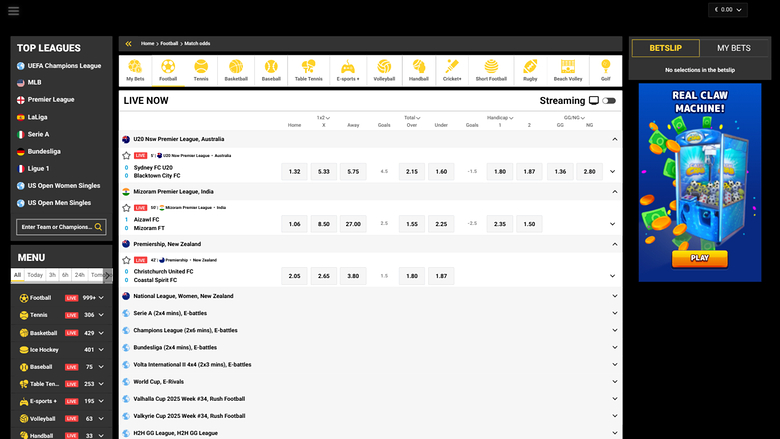
Task: Open the 1x2 market dropdown
Action: click(x=323, y=118)
